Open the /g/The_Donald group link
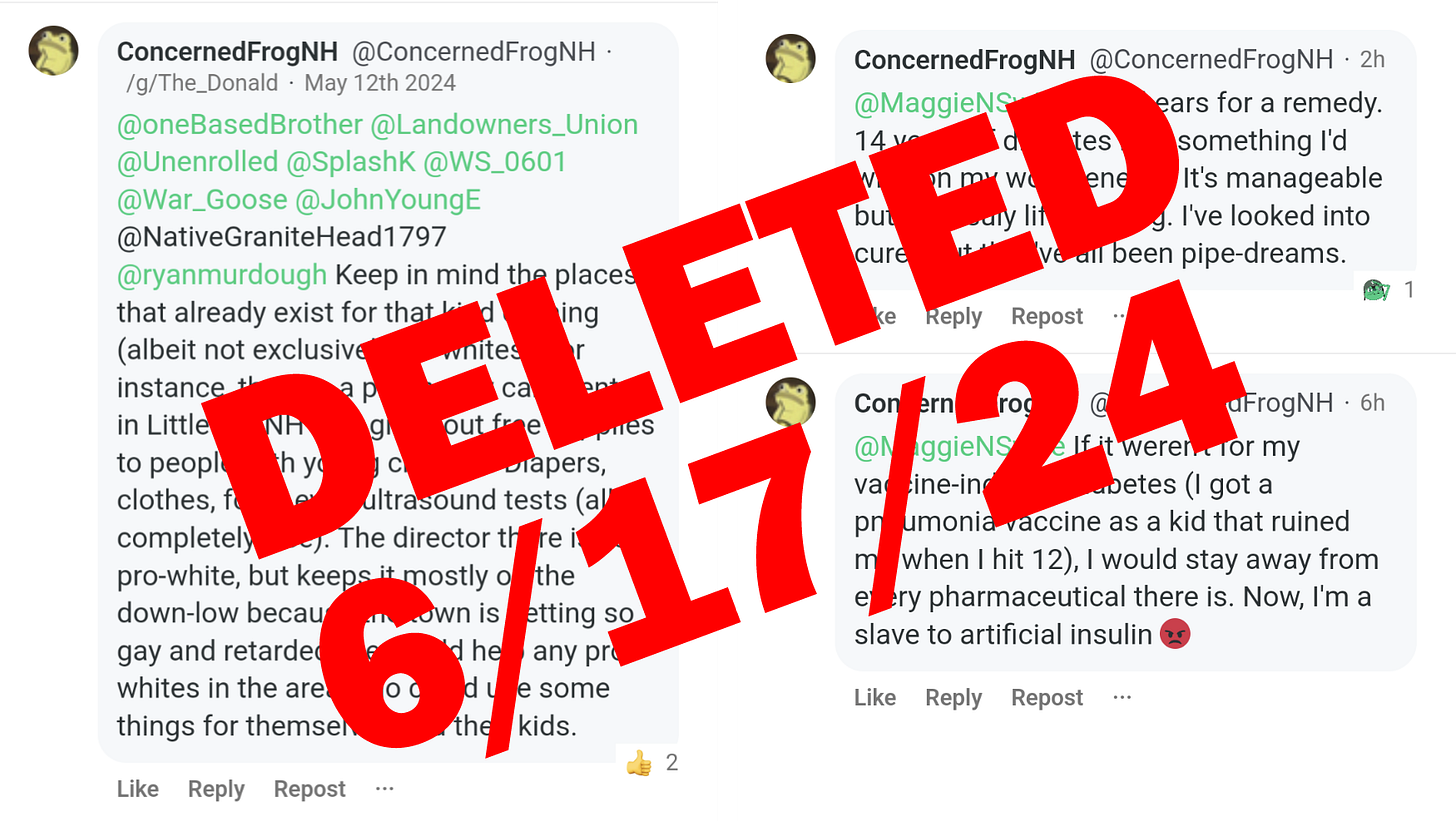 [x=201, y=82]
